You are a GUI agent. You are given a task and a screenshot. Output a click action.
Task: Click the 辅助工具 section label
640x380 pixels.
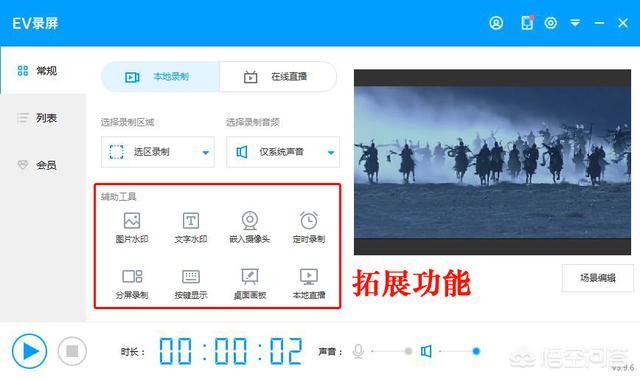point(118,197)
